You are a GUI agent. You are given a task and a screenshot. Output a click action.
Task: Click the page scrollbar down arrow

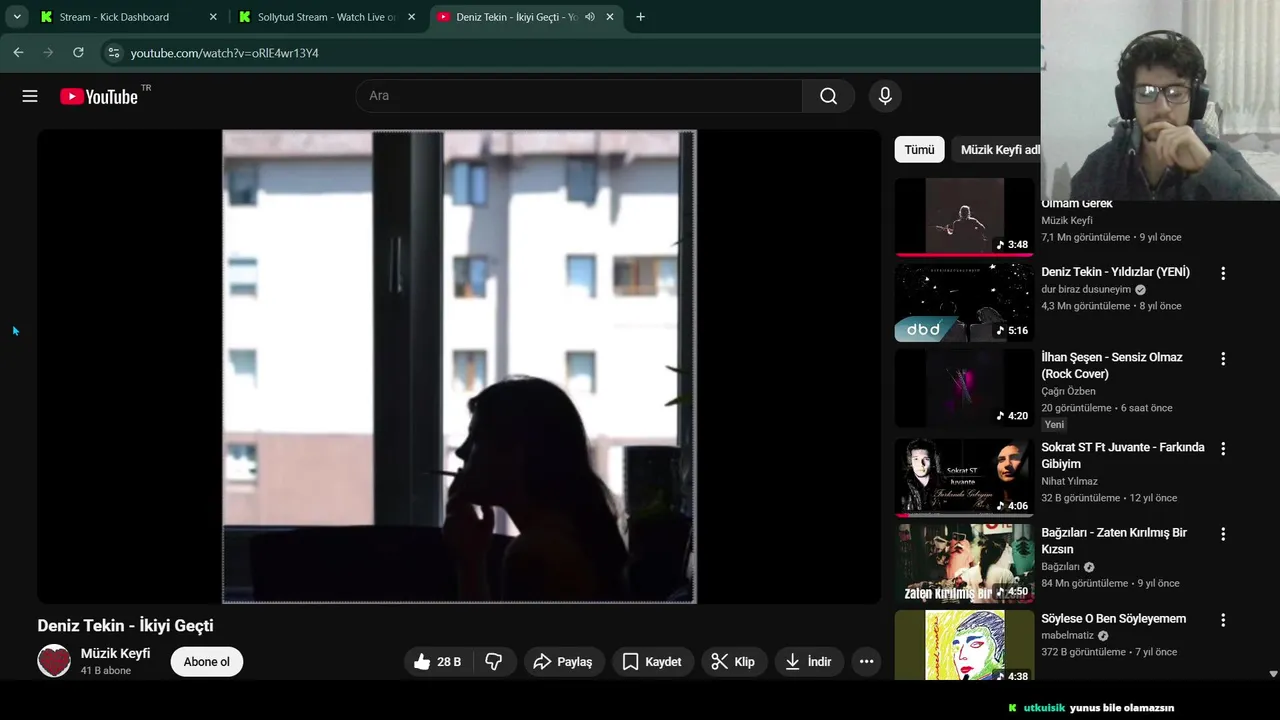(x=1273, y=674)
